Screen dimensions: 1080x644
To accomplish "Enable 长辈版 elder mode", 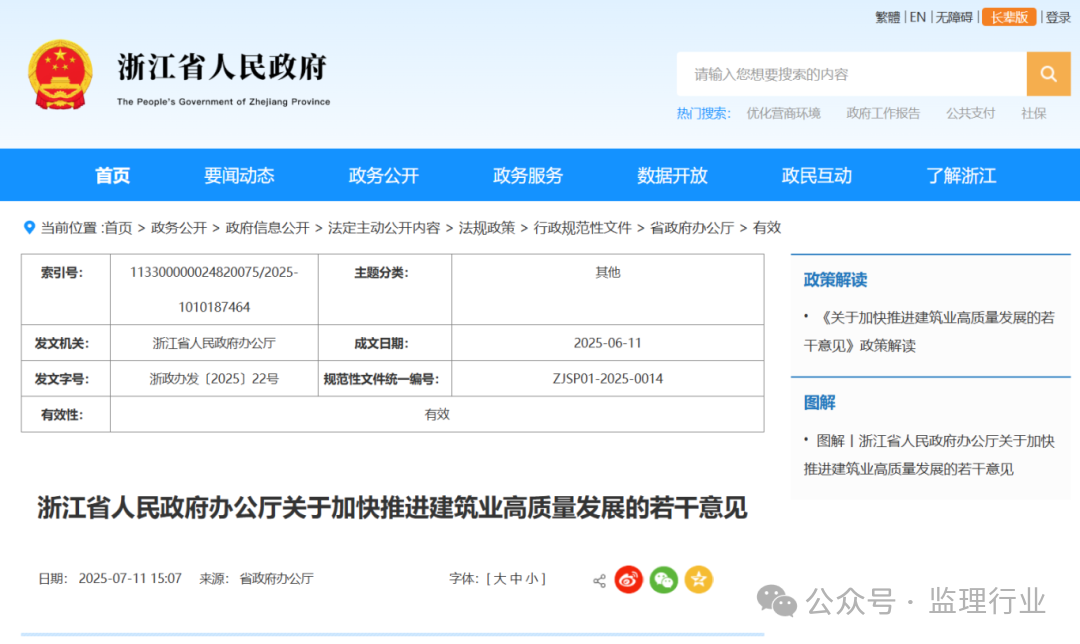I will [1009, 17].
